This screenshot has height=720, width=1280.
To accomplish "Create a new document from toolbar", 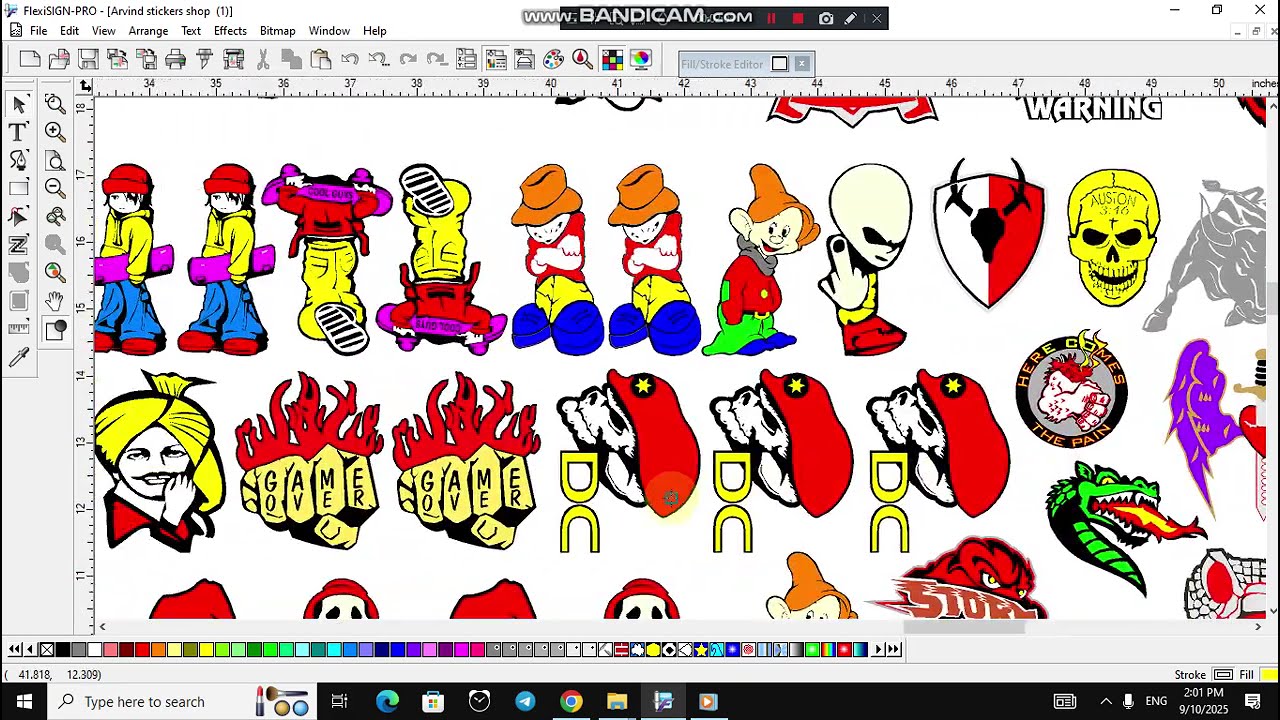I will point(30,60).
